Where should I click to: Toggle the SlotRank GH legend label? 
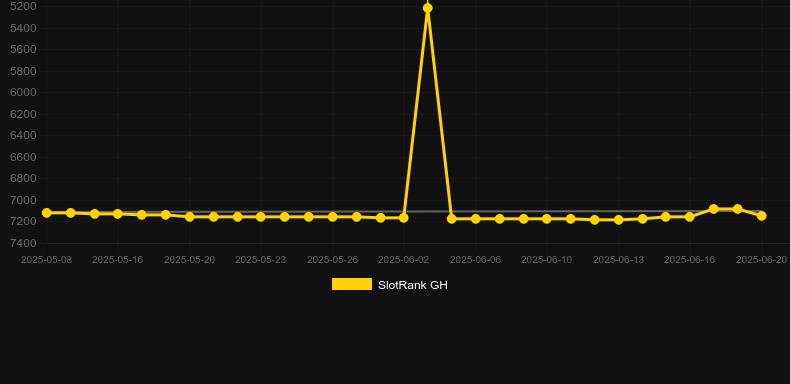pyautogui.click(x=413, y=285)
